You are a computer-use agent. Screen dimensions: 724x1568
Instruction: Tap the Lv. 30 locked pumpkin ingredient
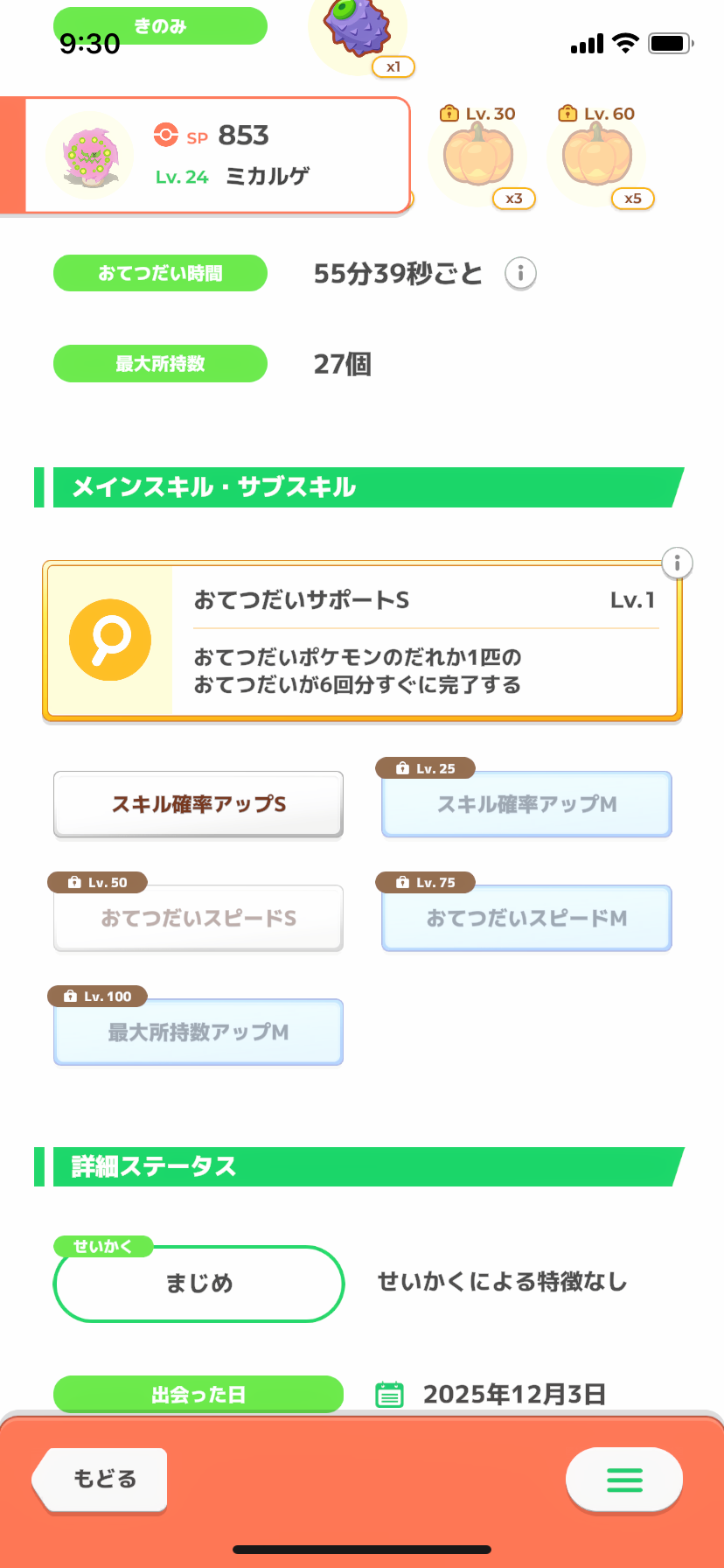[x=478, y=156]
